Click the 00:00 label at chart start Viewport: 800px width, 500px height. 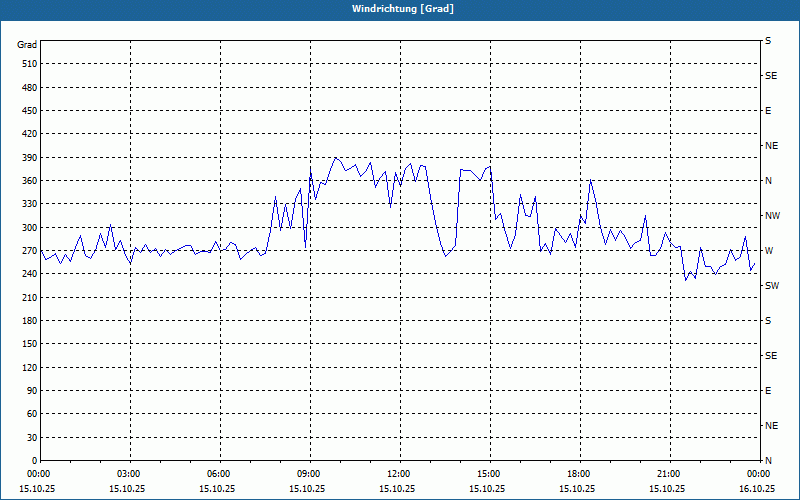[x=38, y=474]
